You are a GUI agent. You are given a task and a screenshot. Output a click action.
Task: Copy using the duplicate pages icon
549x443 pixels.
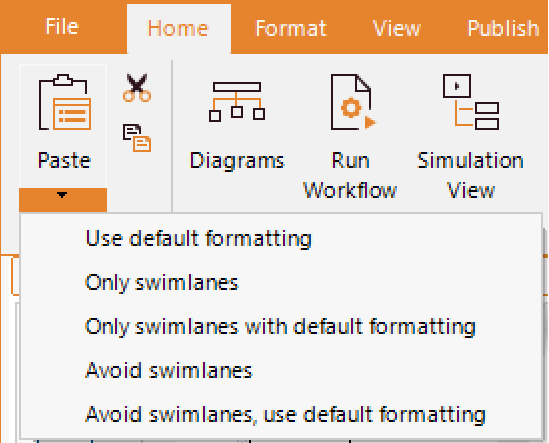(137, 138)
